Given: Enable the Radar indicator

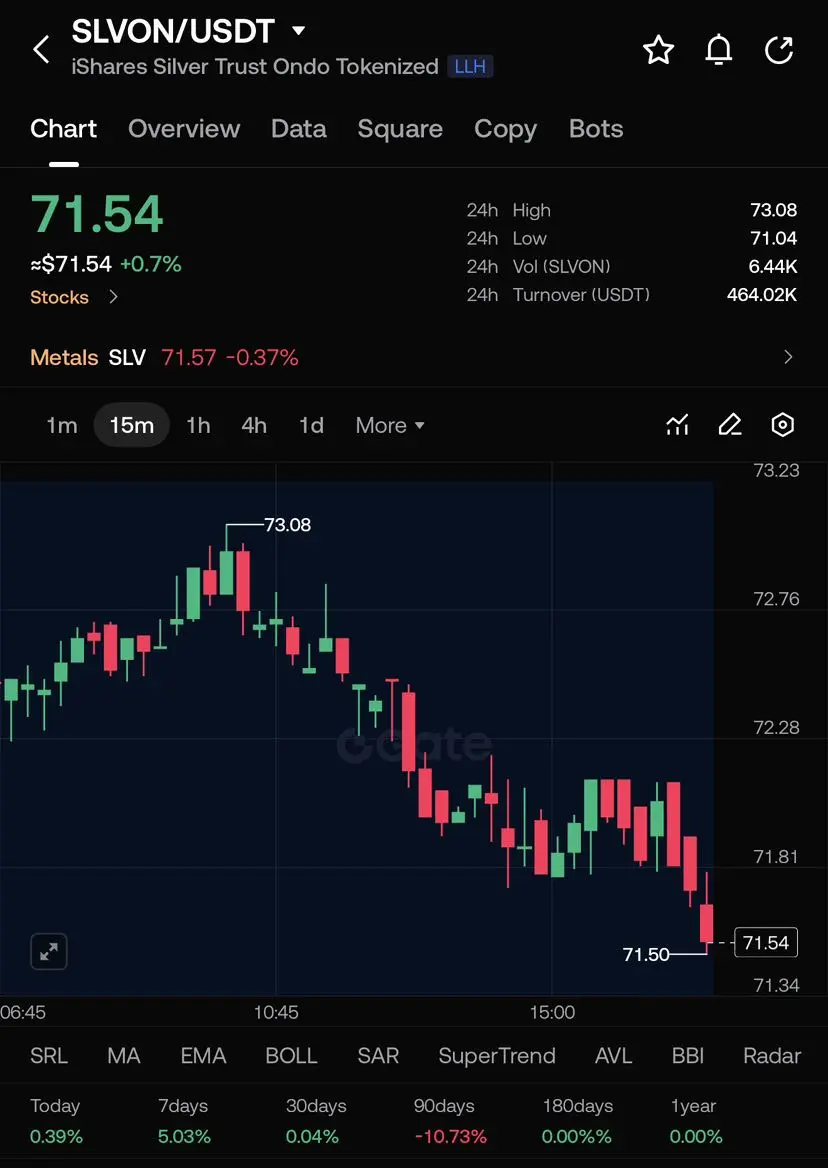Looking at the screenshot, I should [x=772, y=1056].
